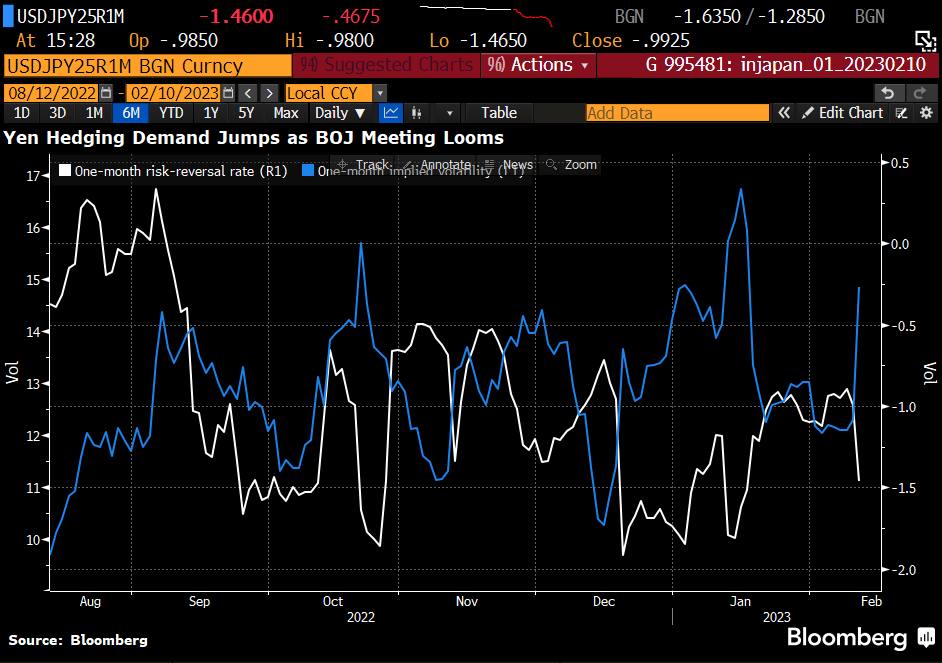
Task: Click the open price Op -.9850
Action: tap(173, 41)
